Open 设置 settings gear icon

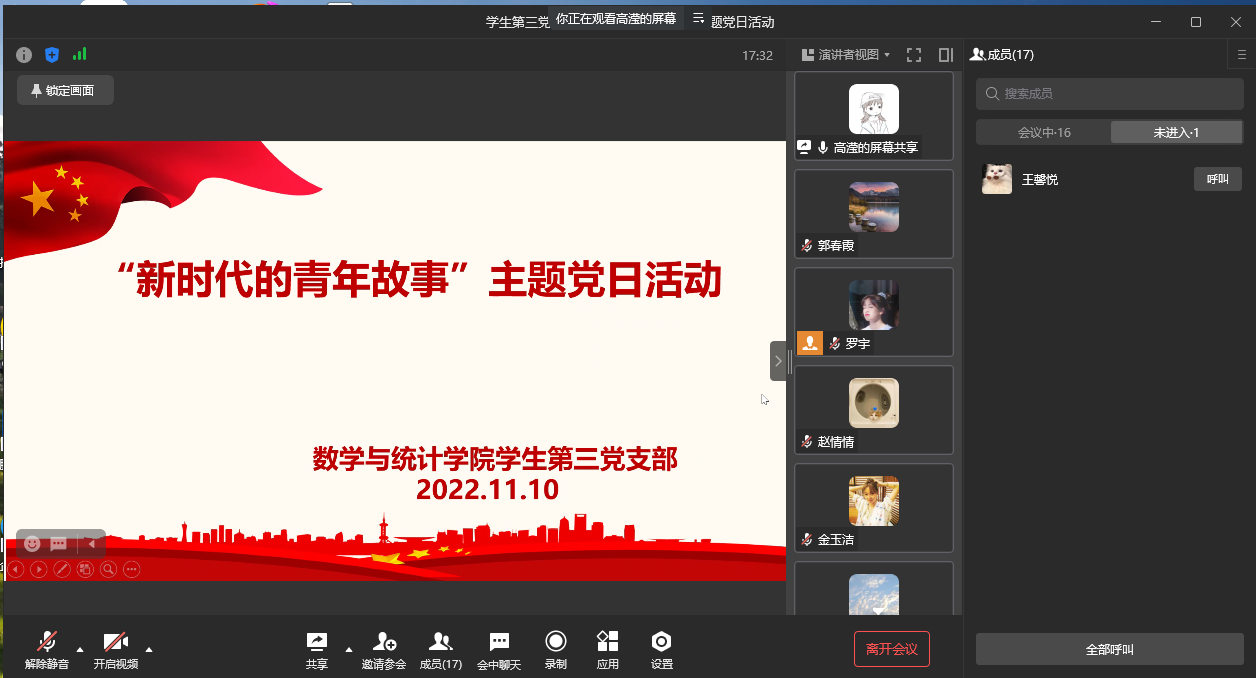click(x=661, y=642)
